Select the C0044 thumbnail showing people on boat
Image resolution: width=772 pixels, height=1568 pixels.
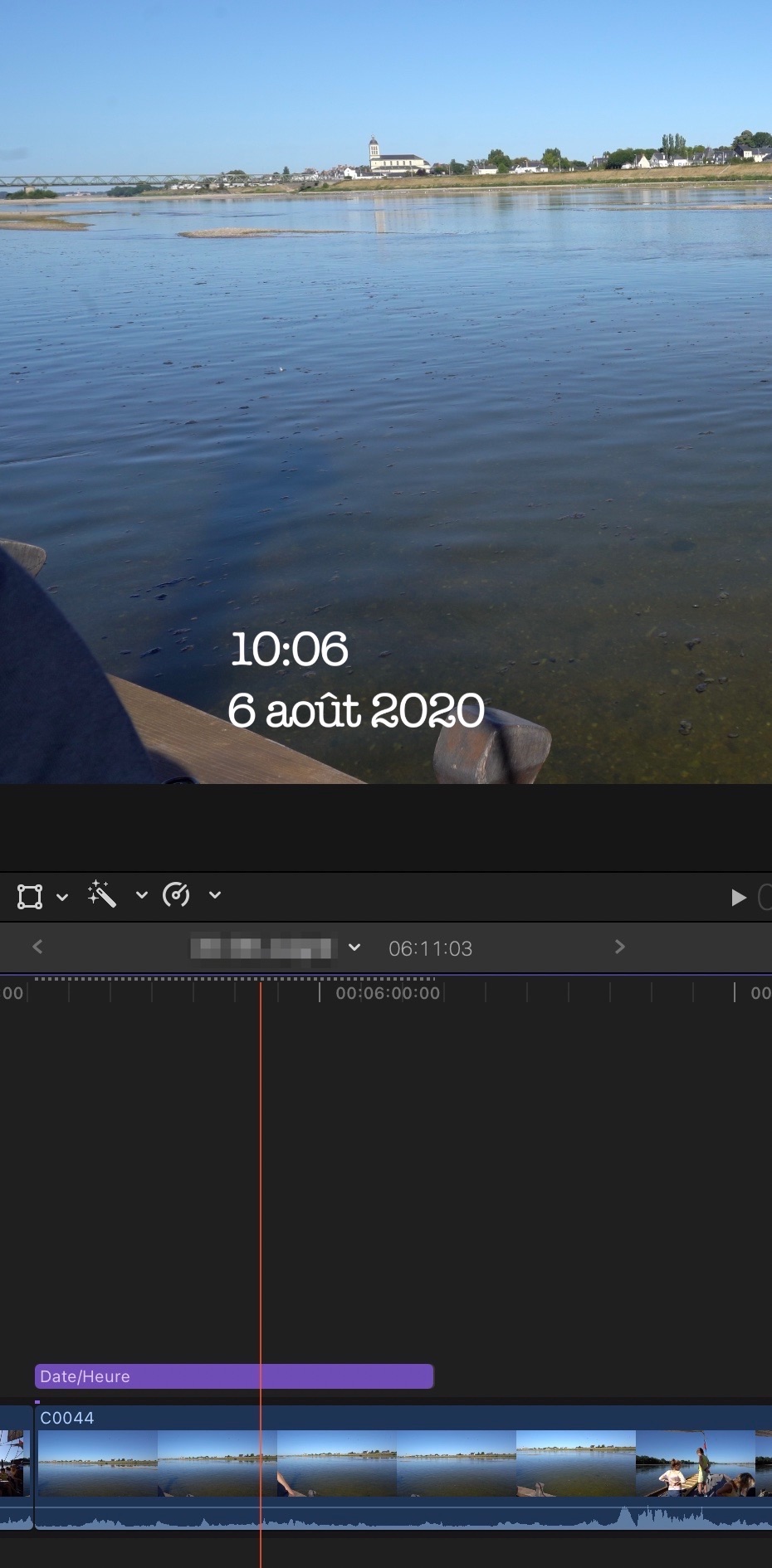tap(696, 1463)
